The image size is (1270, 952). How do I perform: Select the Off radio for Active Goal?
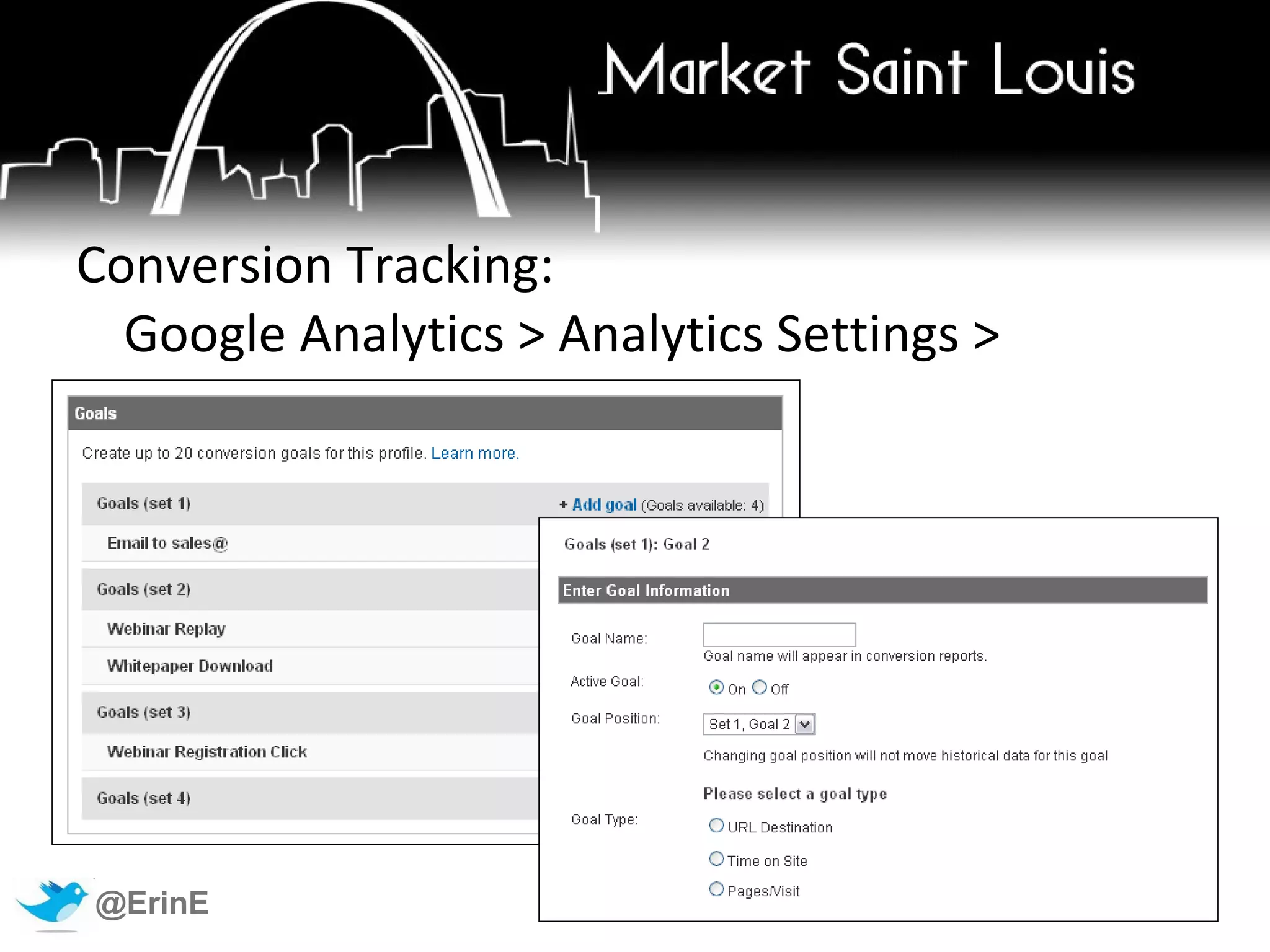pyautogui.click(x=760, y=687)
